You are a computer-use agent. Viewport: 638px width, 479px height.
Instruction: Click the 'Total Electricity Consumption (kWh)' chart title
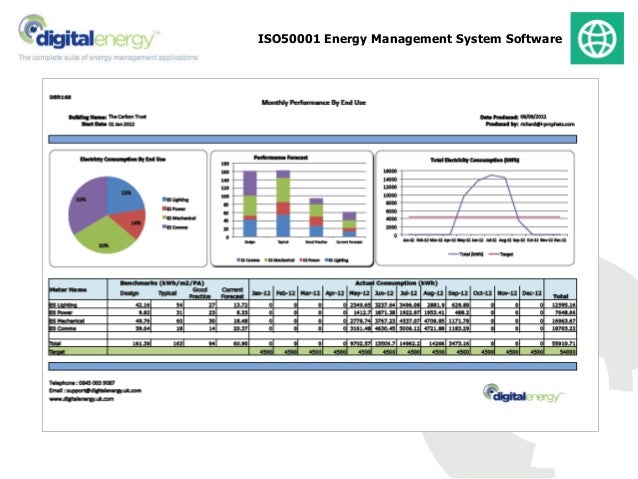(474, 160)
